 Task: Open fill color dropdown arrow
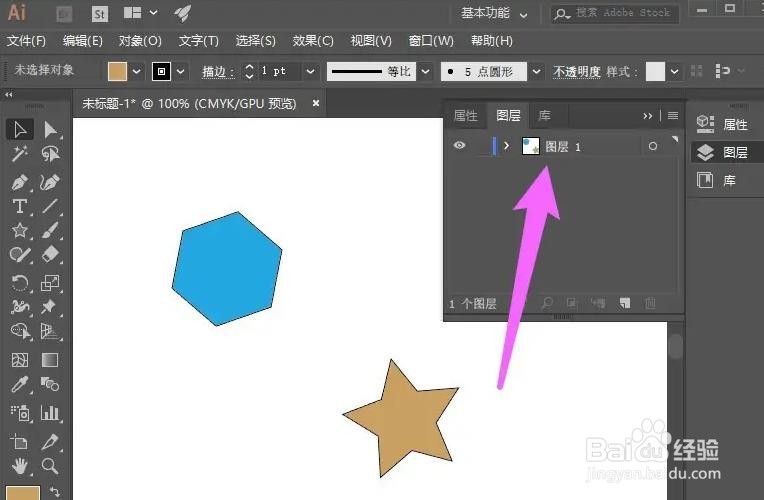click(137, 72)
